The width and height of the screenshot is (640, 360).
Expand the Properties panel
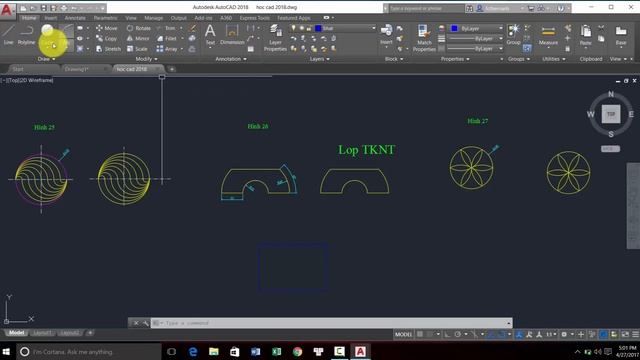pos(455,59)
